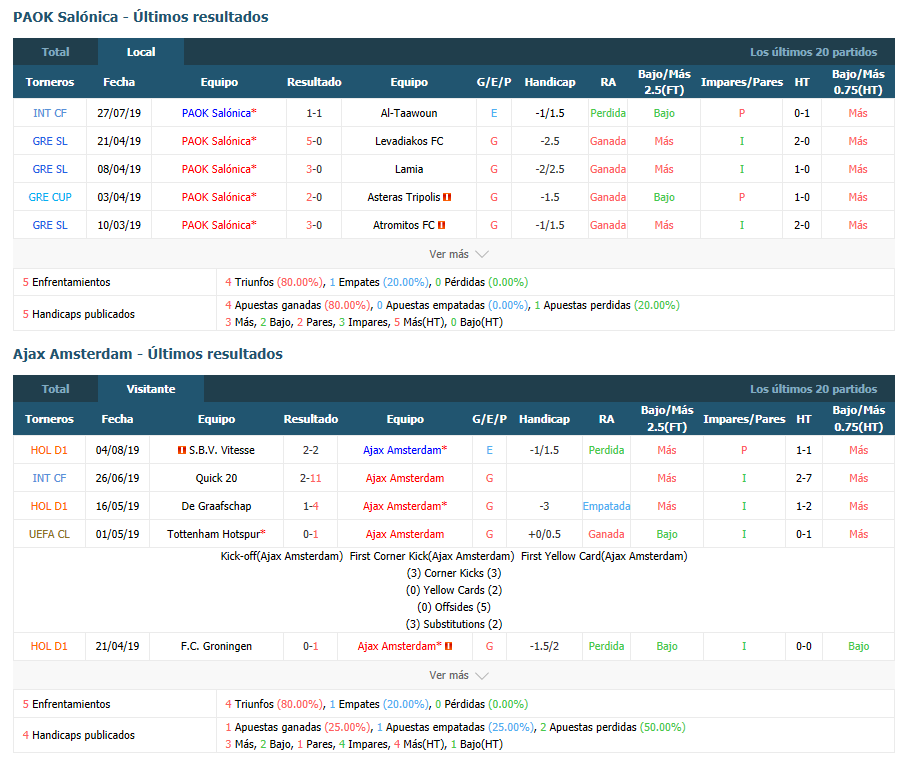This screenshot has height=759, width=911.
Task: Click the red card icon beside Asteras Tripolis
Action: tap(447, 197)
